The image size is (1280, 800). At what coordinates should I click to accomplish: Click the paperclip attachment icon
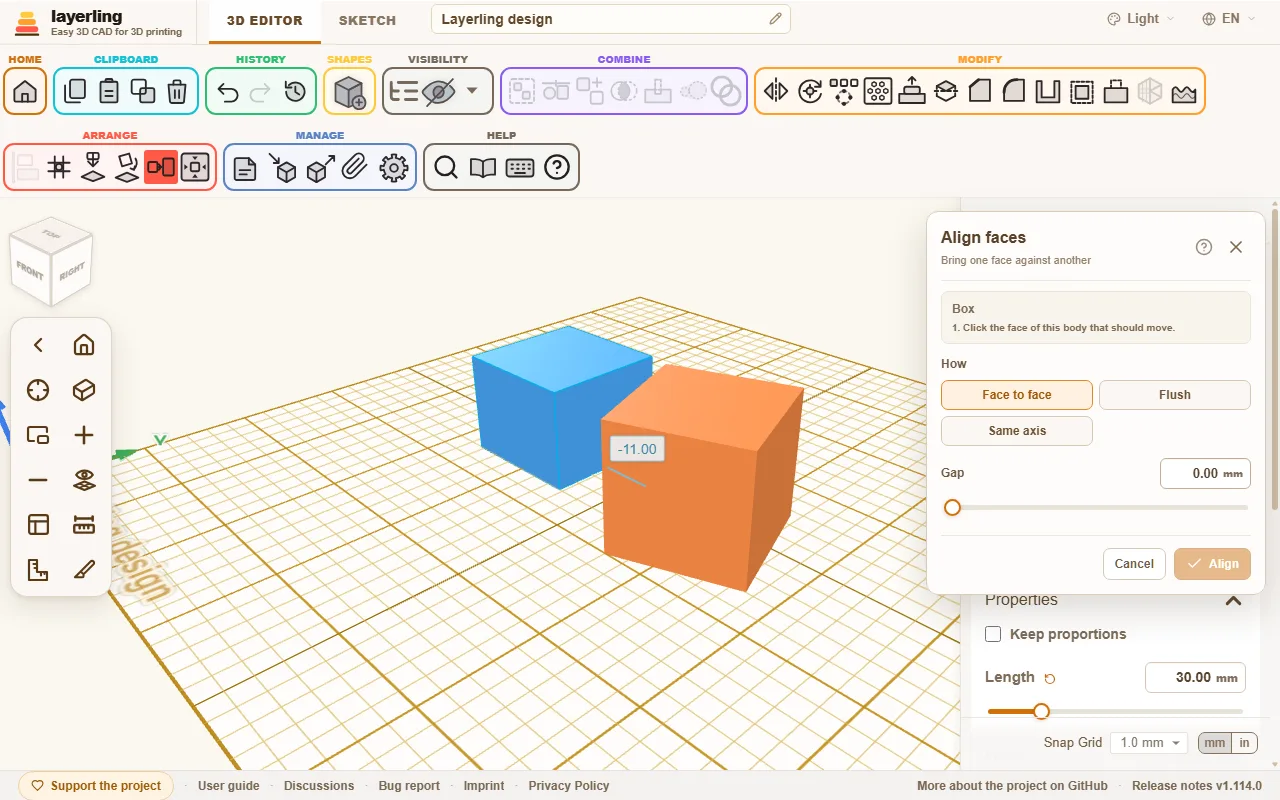coord(353,167)
